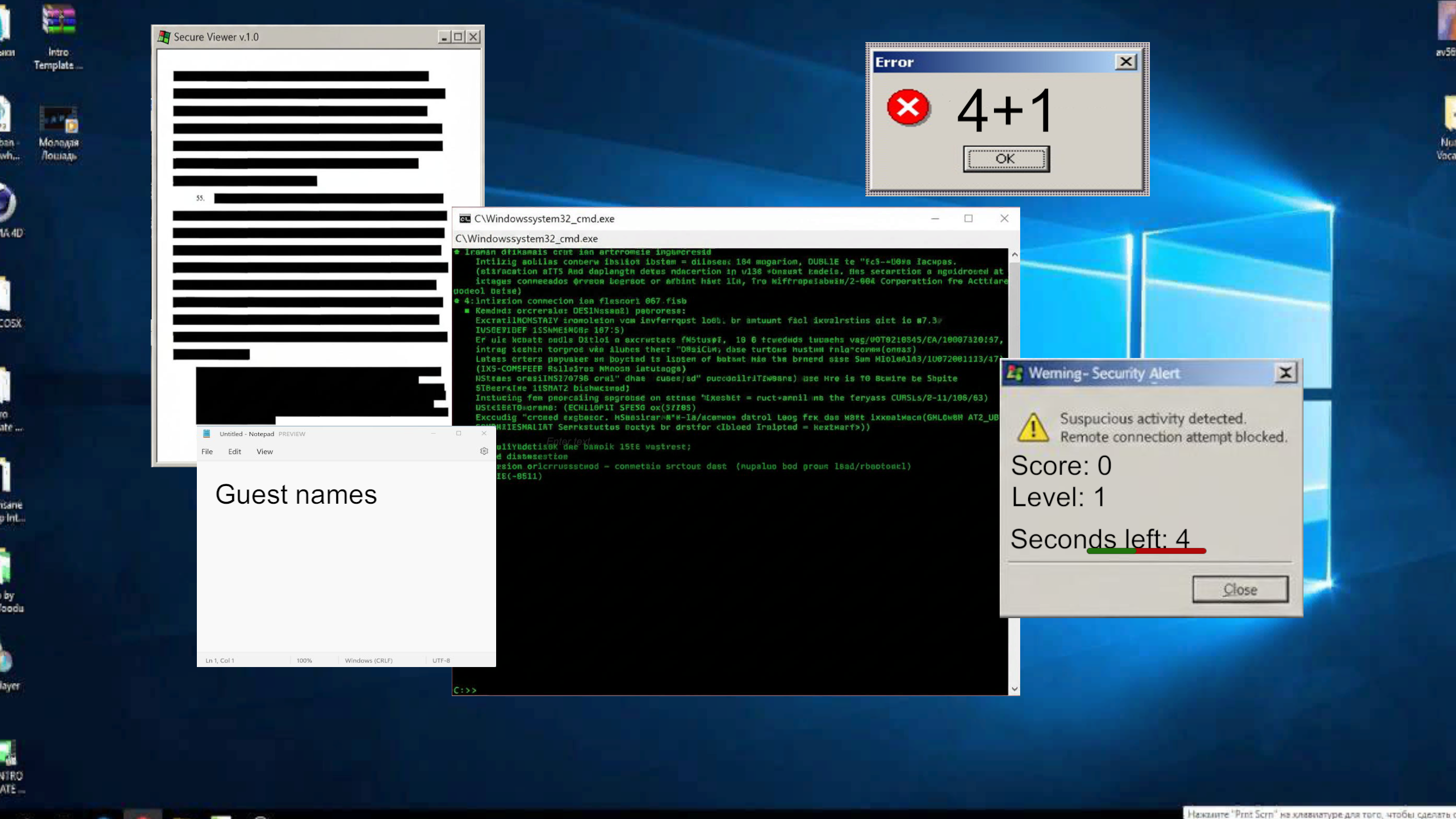Open the Edit menu in Notepad
Viewport: 1456px width, 819px height.
[234, 451]
